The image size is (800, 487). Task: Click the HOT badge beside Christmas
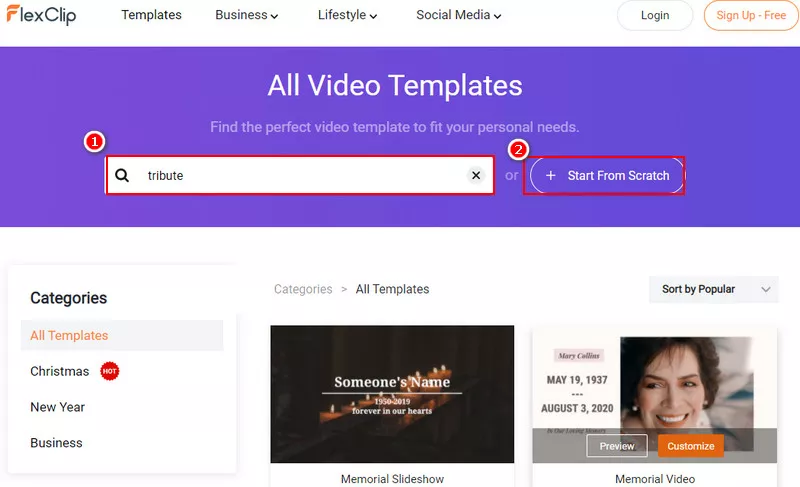109,371
